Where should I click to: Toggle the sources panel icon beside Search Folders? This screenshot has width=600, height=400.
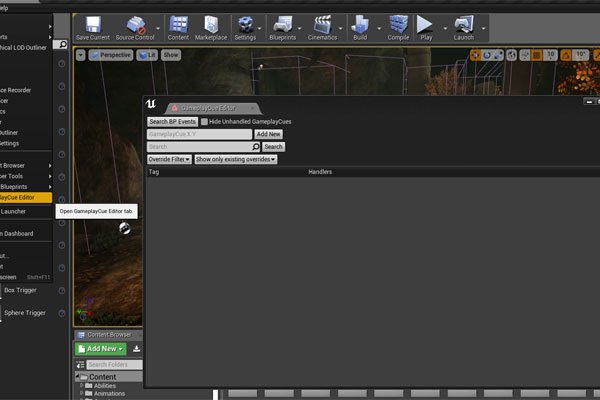(x=80, y=364)
